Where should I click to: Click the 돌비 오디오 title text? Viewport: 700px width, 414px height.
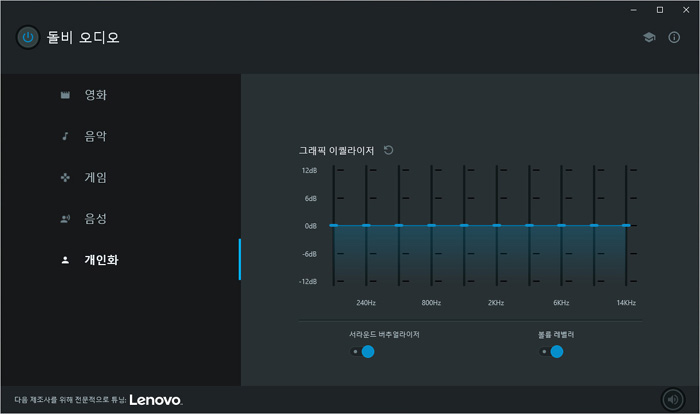point(83,38)
